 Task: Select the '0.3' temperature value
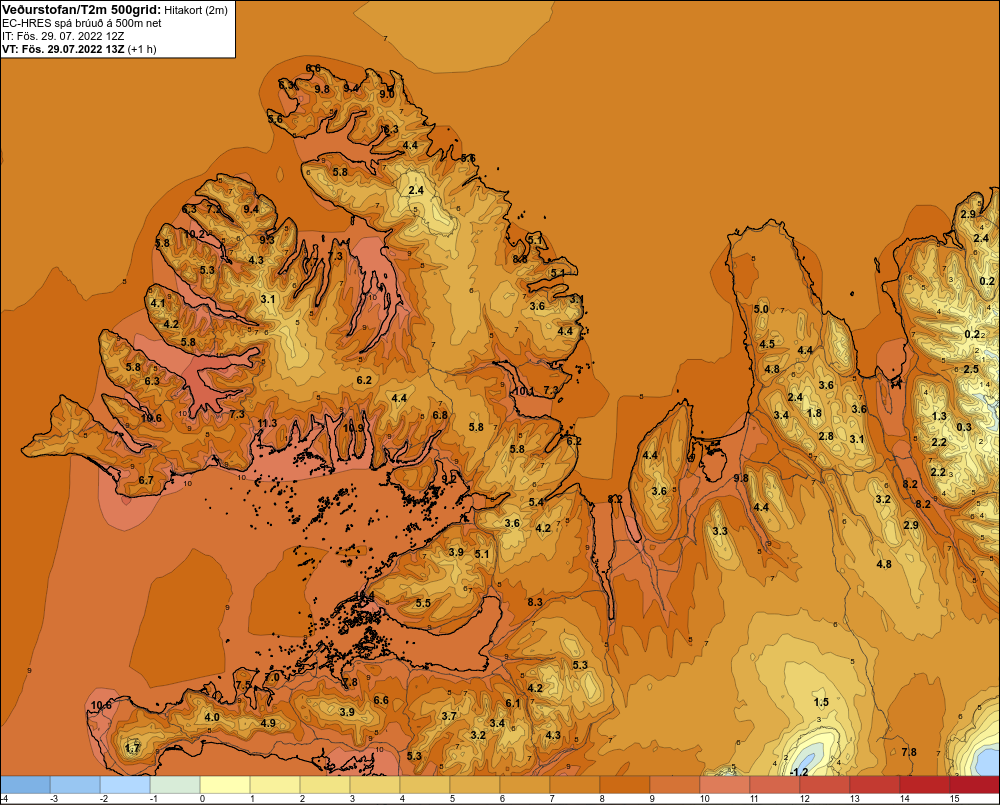964,427
